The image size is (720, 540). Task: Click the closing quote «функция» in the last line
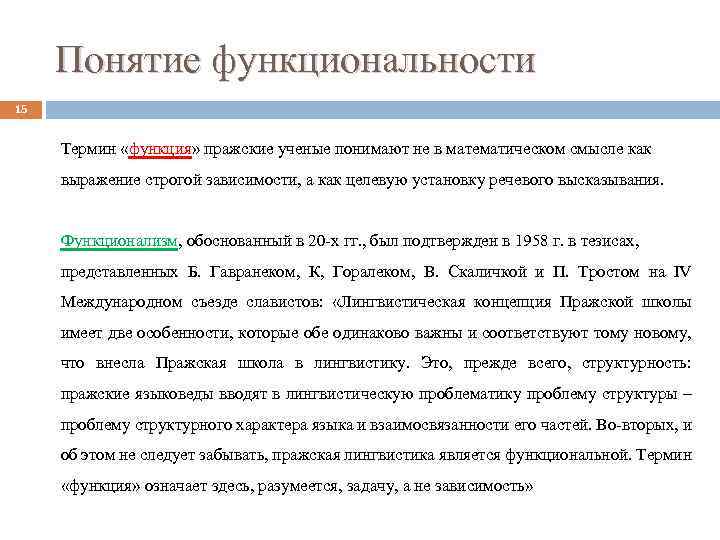[101, 486]
